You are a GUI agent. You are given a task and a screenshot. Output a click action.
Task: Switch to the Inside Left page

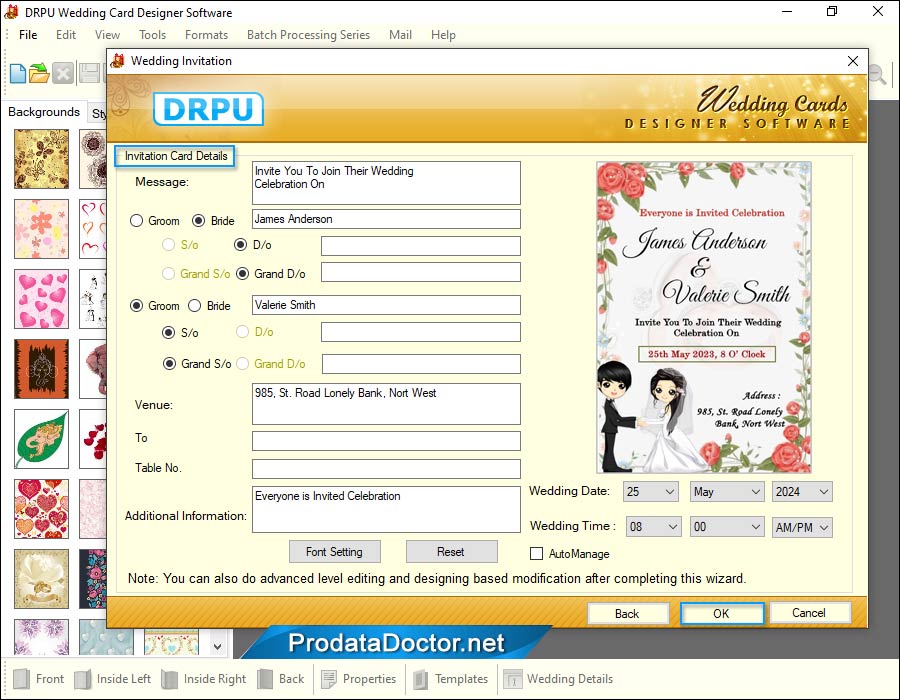tap(112, 679)
